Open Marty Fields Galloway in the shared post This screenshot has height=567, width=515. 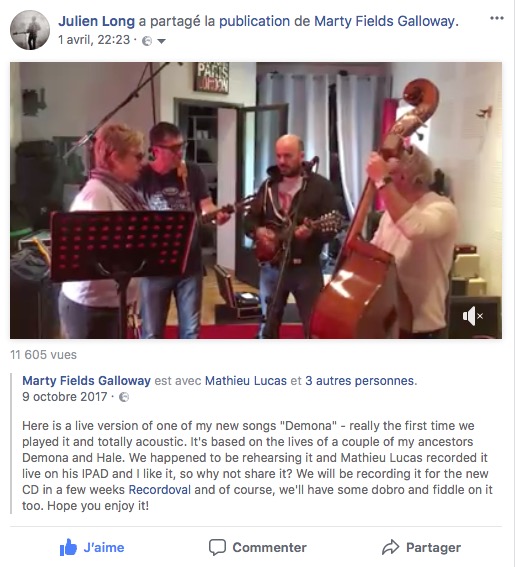(86, 381)
